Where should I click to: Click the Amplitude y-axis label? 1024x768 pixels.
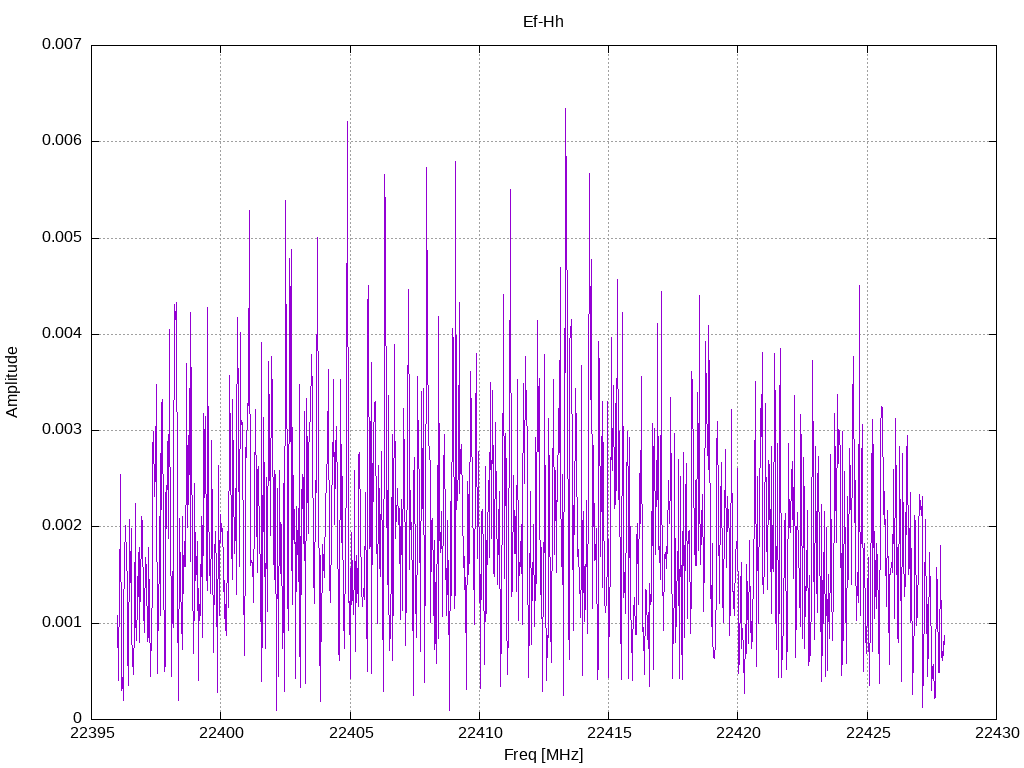pos(12,382)
